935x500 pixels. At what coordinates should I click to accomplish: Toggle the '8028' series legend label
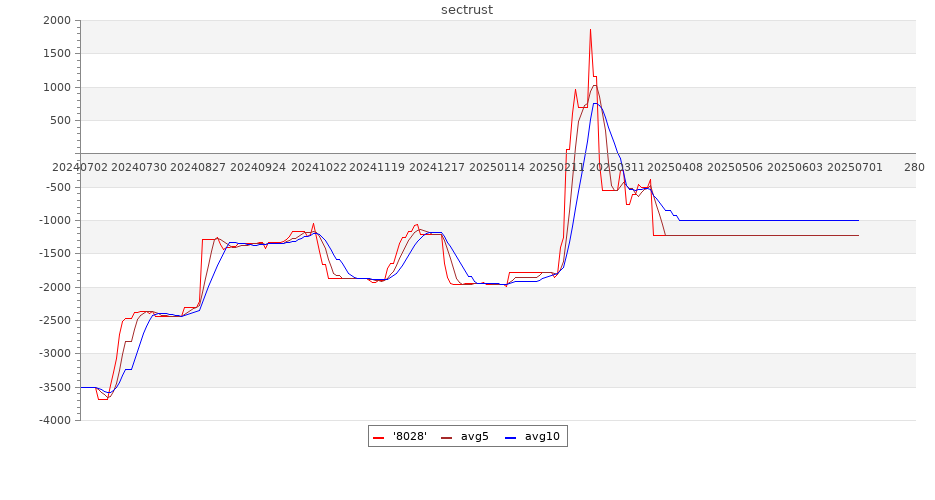410,436
